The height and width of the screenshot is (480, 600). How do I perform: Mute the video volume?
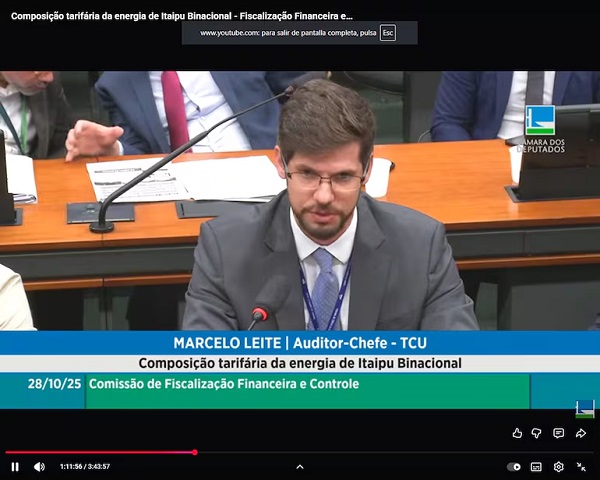pos(39,466)
